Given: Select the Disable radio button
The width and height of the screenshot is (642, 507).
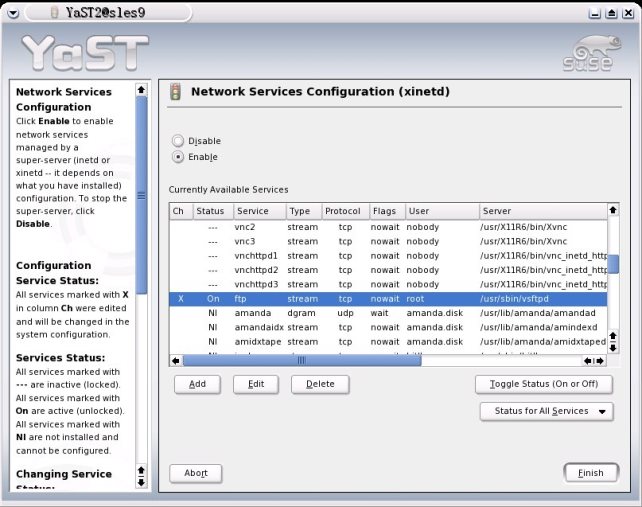Looking at the screenshot, I should pyautogui.click(x=178, y=141).
